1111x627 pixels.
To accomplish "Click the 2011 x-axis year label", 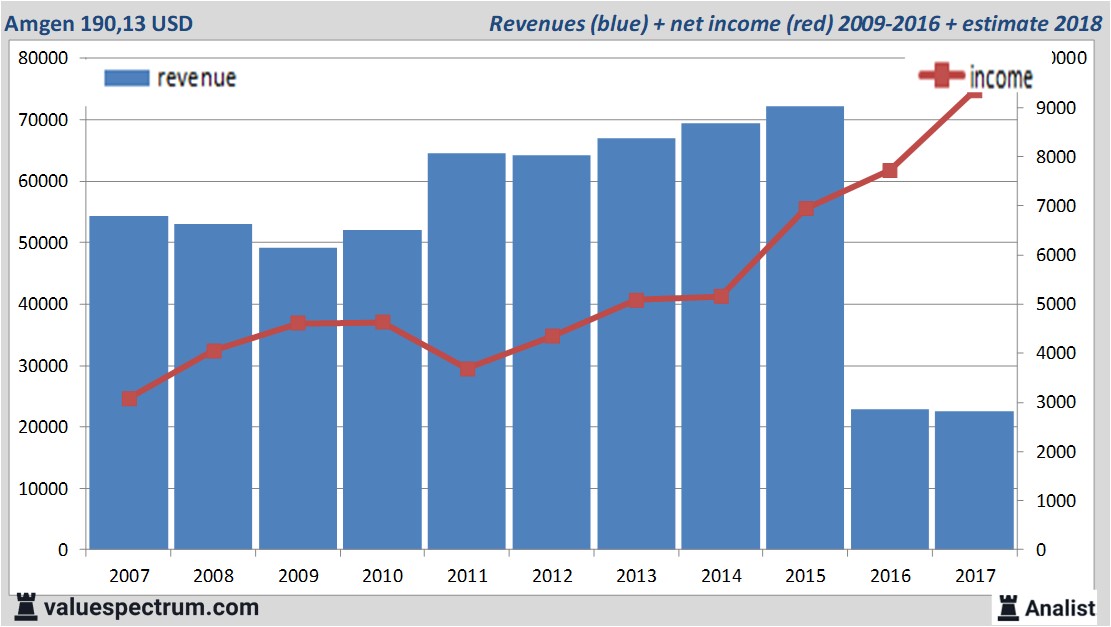I will point(468,575).
